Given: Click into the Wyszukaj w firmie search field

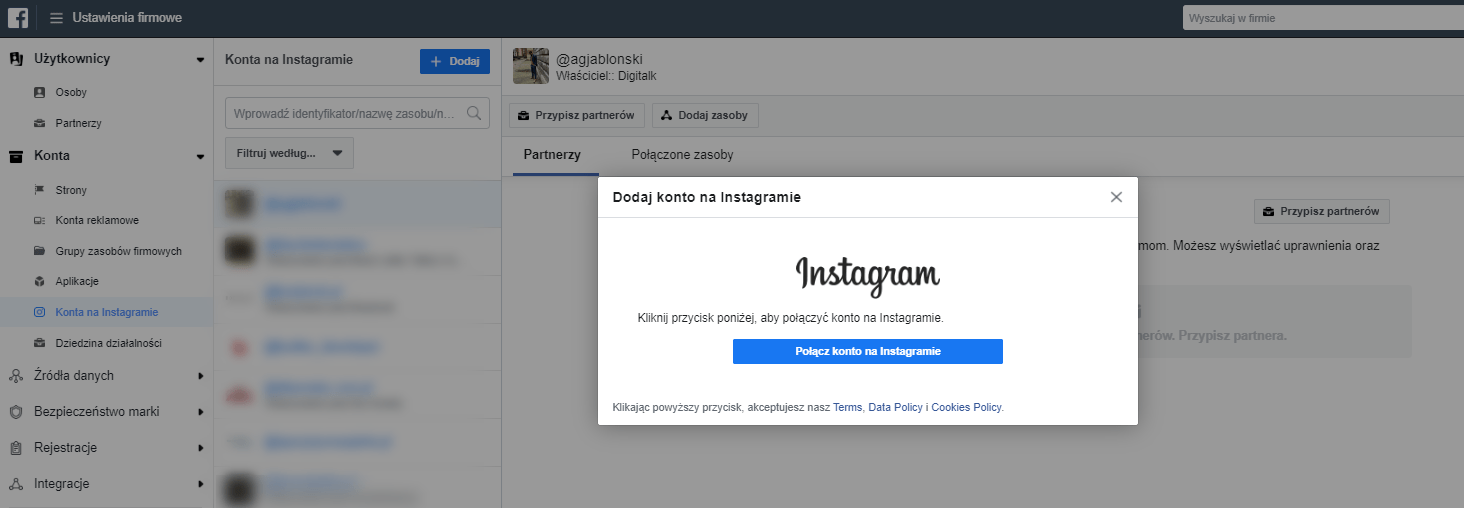Looking at the screenshot, I should [1322, 18].
